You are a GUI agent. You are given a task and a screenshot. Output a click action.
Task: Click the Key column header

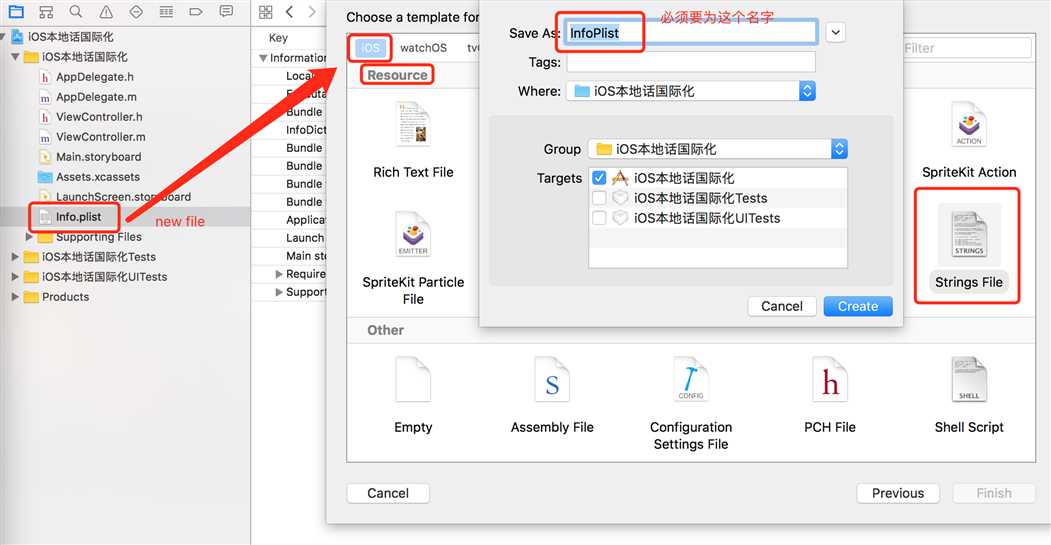pos(278,38)
